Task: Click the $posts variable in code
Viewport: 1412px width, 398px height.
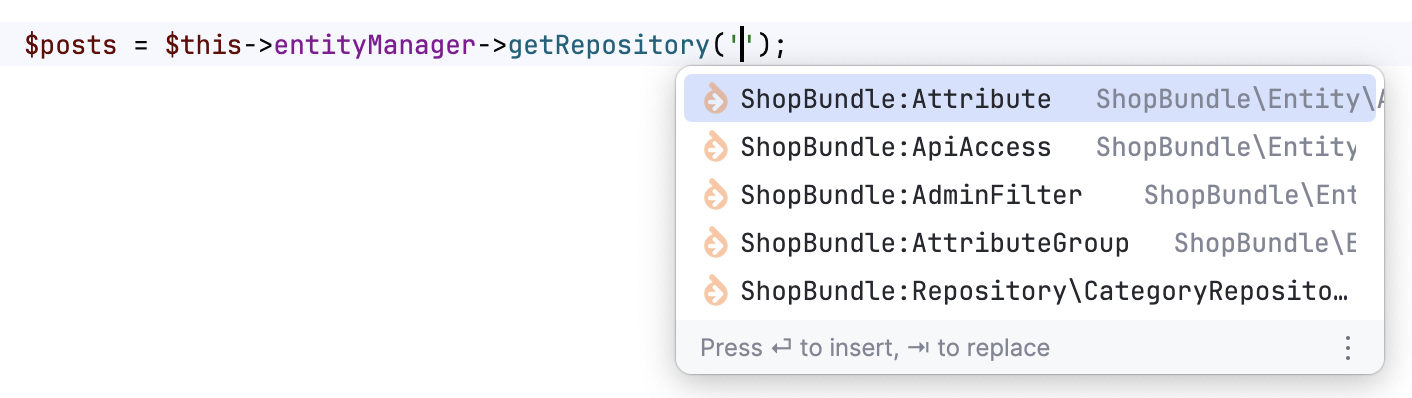Action: [x=72, y=46]
